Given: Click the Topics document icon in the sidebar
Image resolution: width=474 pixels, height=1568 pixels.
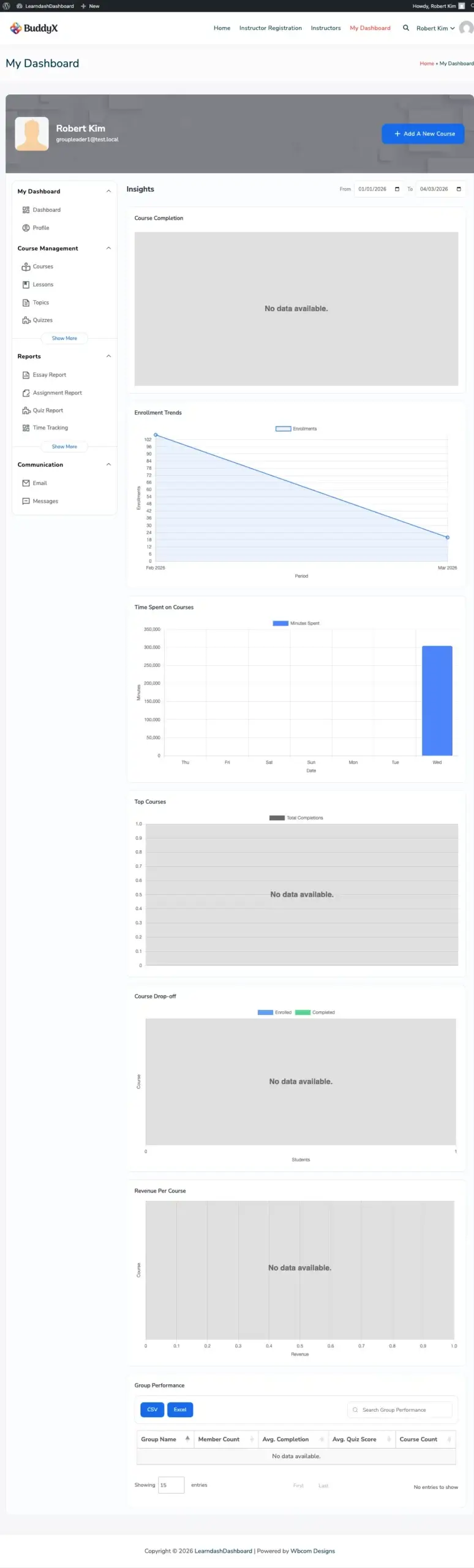Looking at the screenshot, I should (x=26, y=303).
